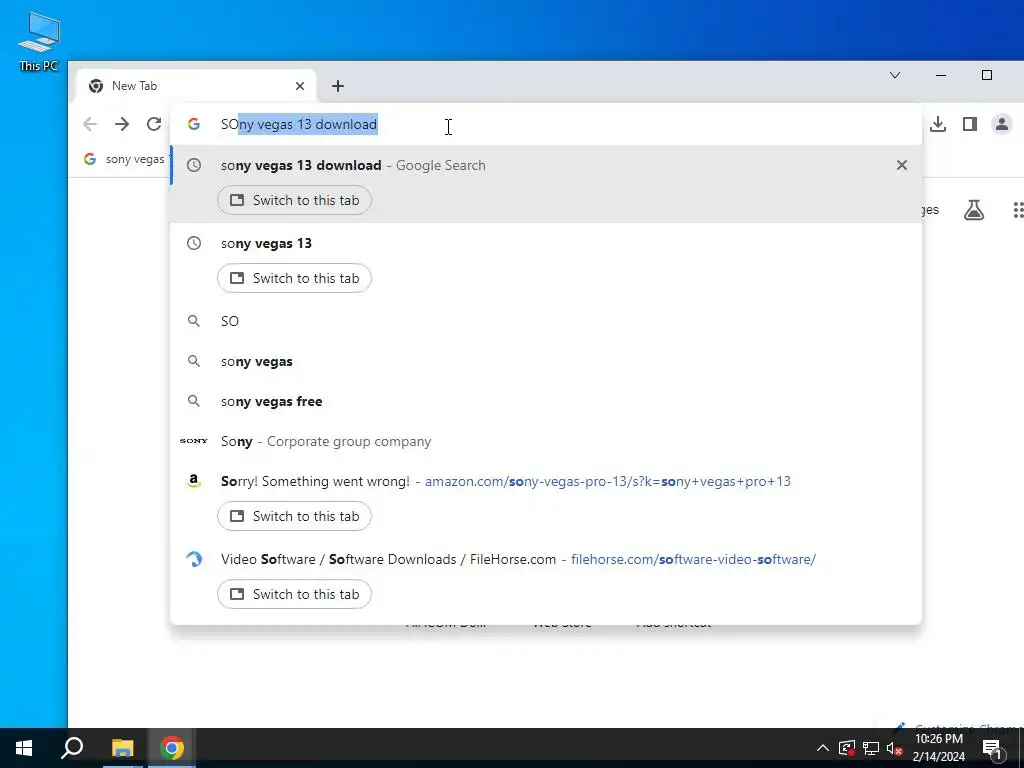Viewport: 1024px width, 768px height.
Task: Open the Search Labs flask icon
Action: [974, 210]
